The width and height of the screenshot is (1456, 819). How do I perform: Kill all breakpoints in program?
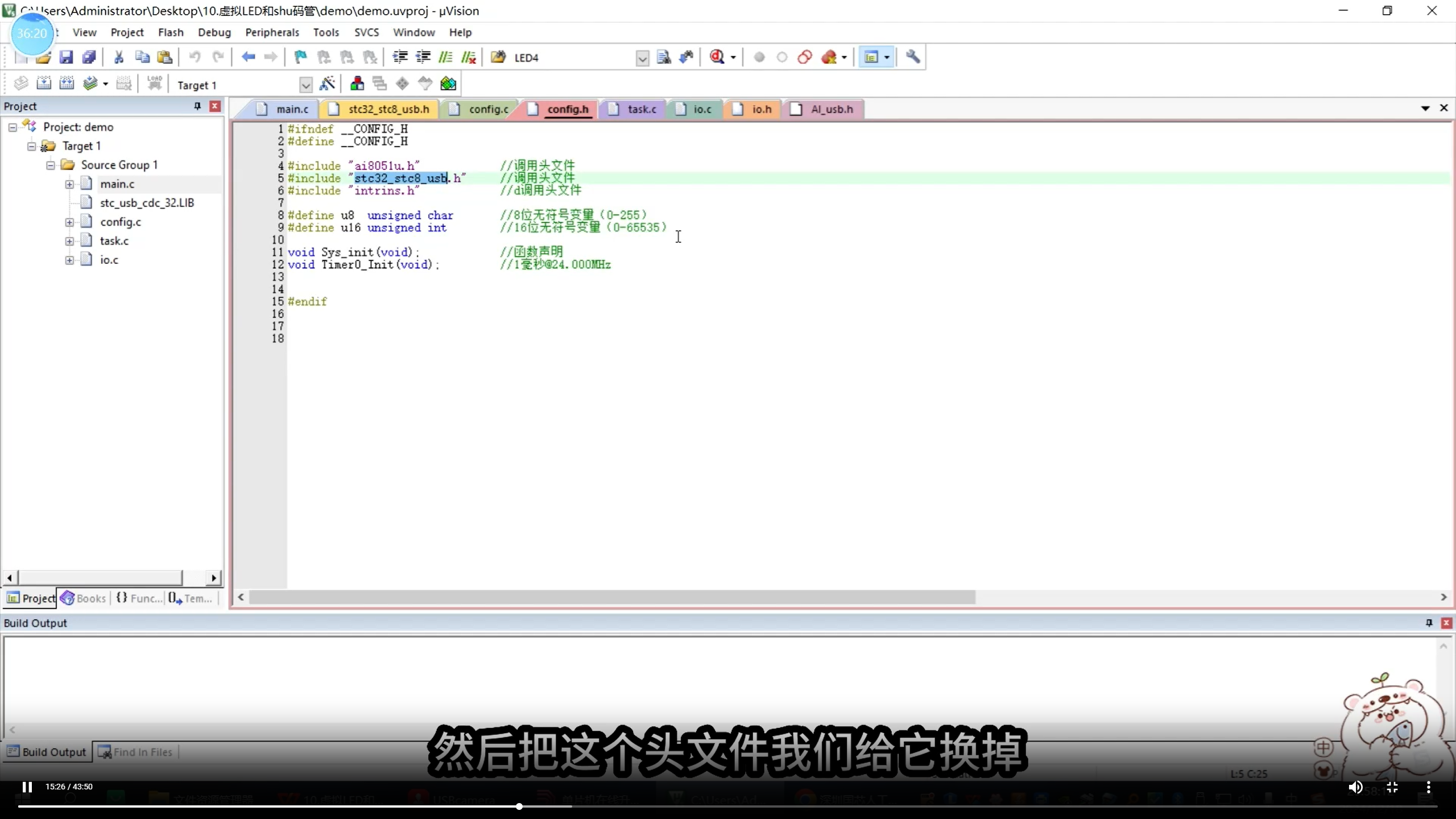[x=828, y=57]
